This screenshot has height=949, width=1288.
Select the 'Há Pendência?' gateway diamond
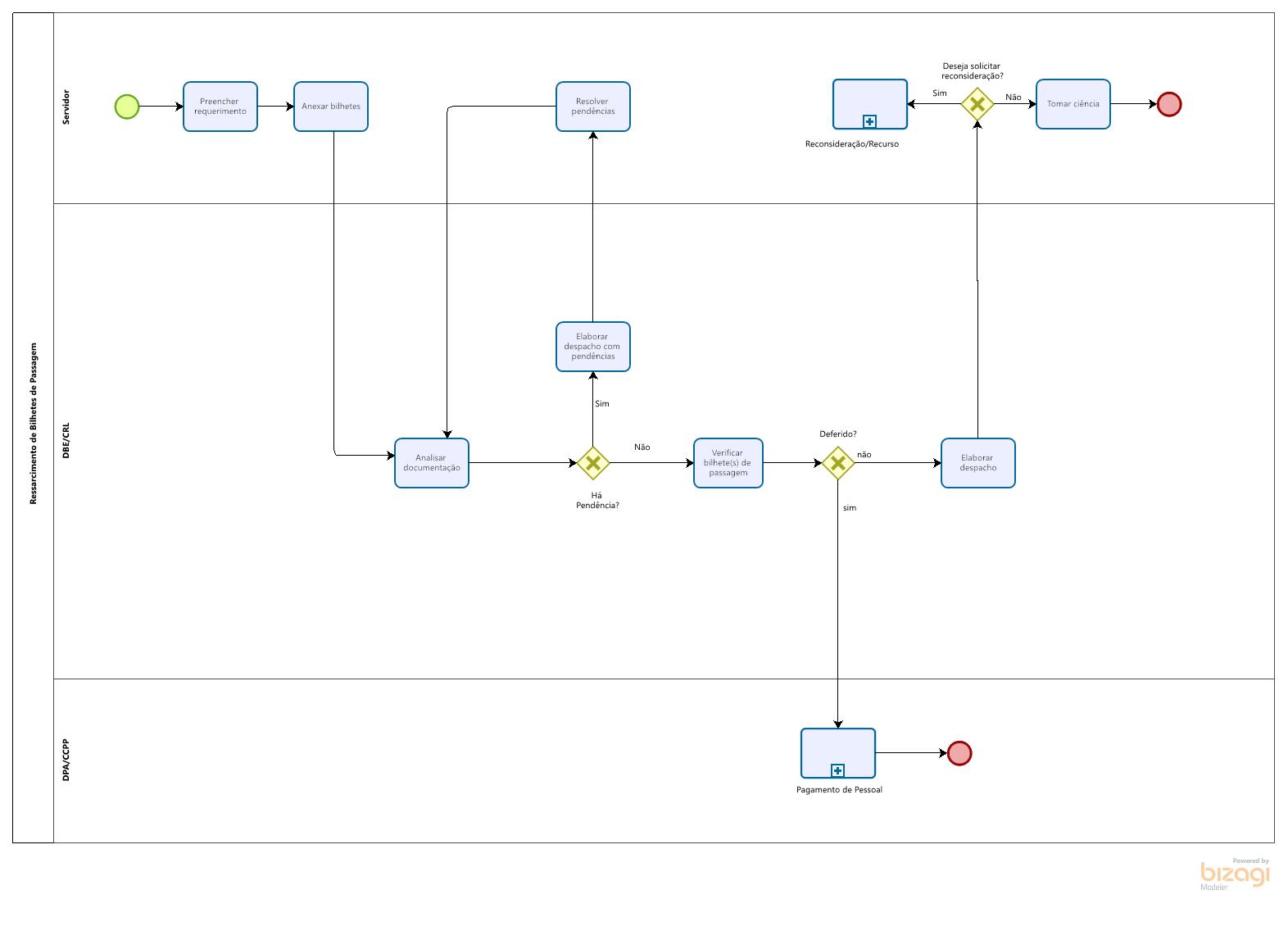click(x=592, y=463)
